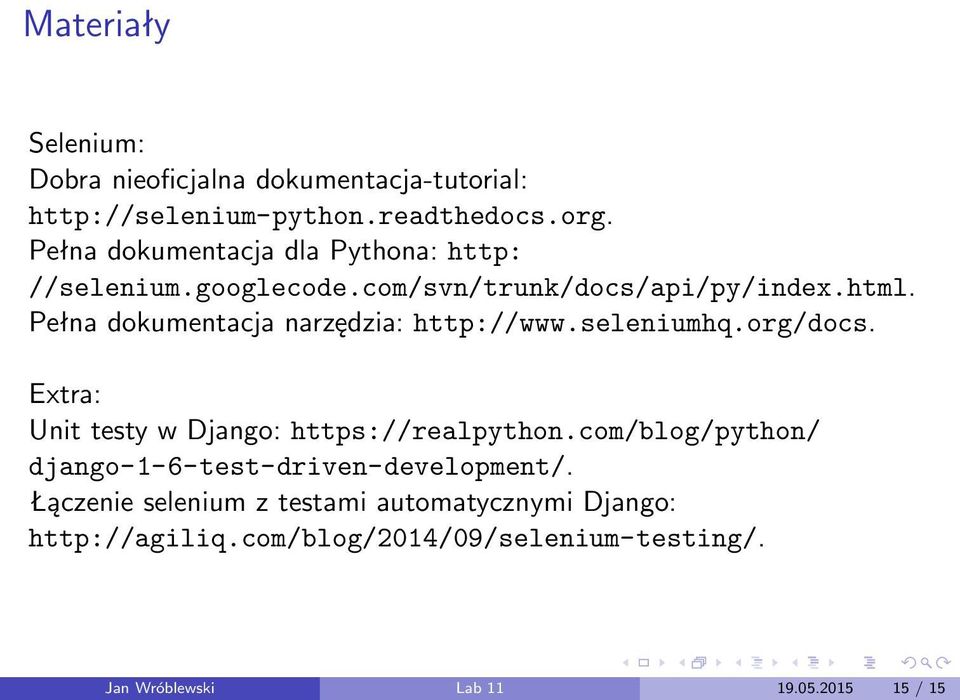The height and width of the screenshot is (700, 960).
Task: Click the previous section arrow
Action: coord(795,663)
